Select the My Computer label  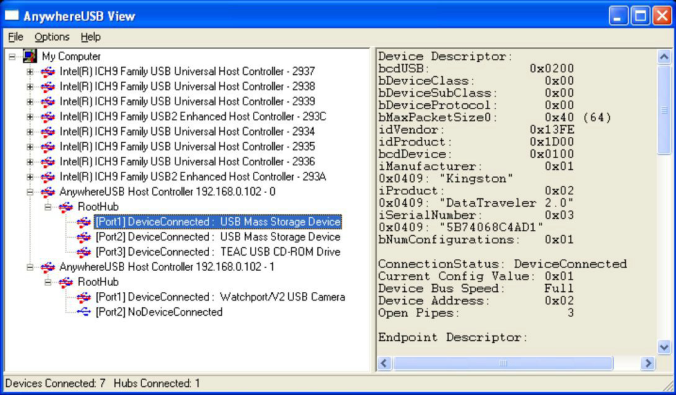(71, 56)
